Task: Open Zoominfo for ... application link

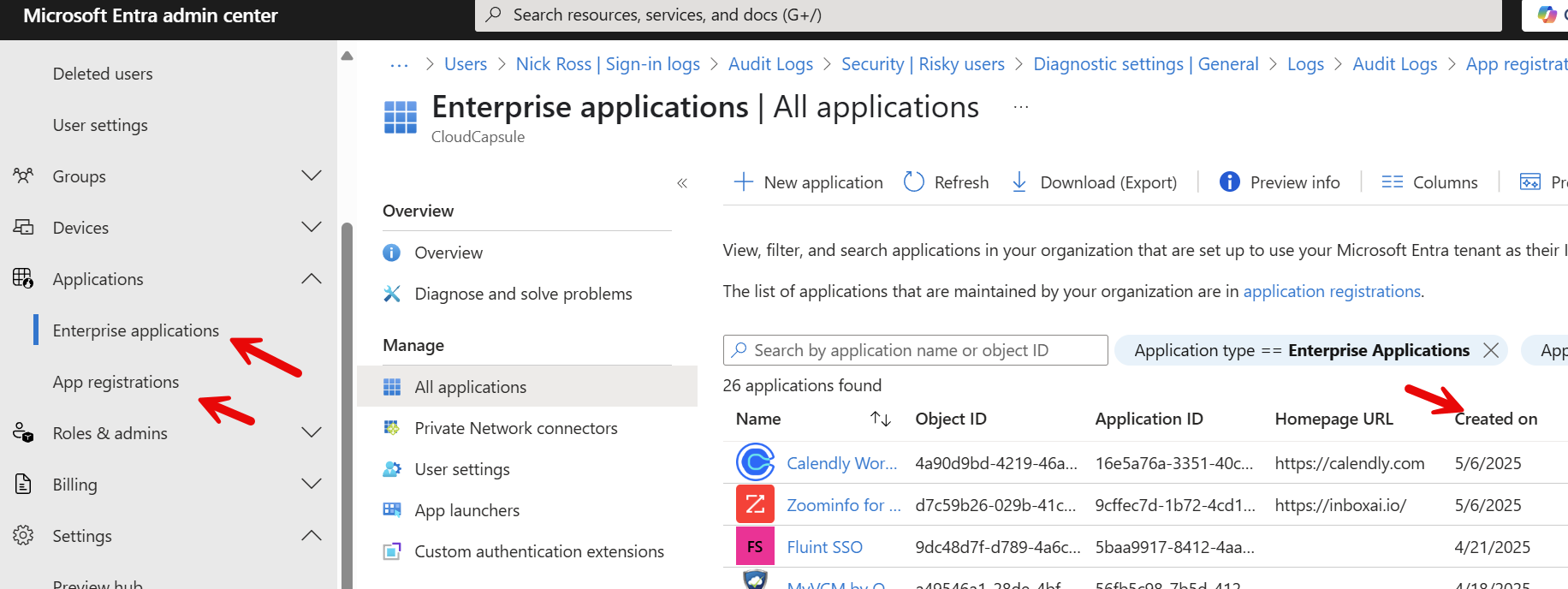Action: point(844,505)
